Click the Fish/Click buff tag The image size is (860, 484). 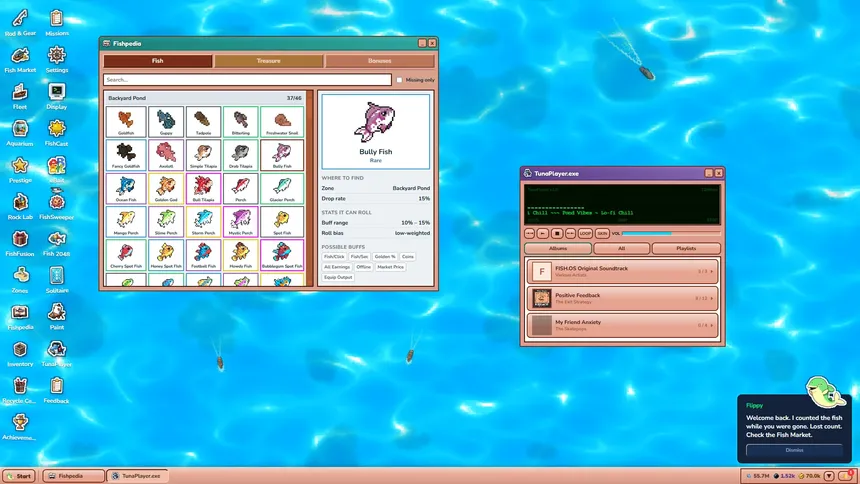334,256
